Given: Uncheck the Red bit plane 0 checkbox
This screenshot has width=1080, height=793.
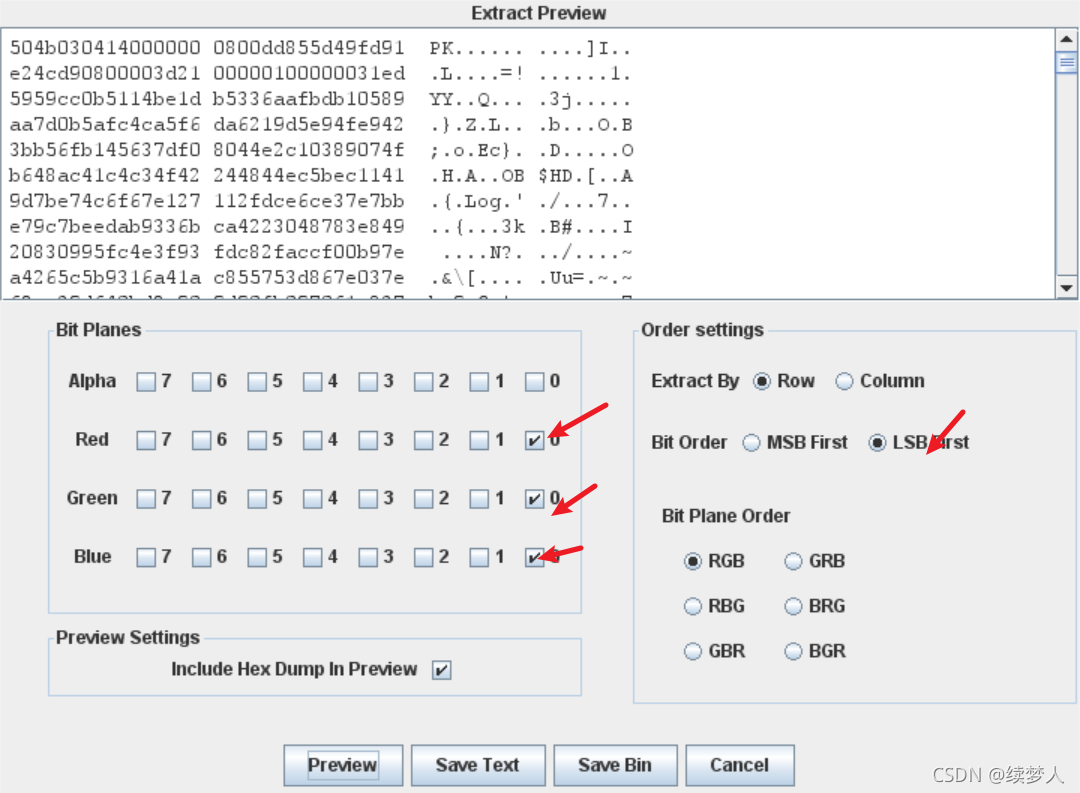Looking at the screenshot, I should pyautogui.click(x=534, y=440).
